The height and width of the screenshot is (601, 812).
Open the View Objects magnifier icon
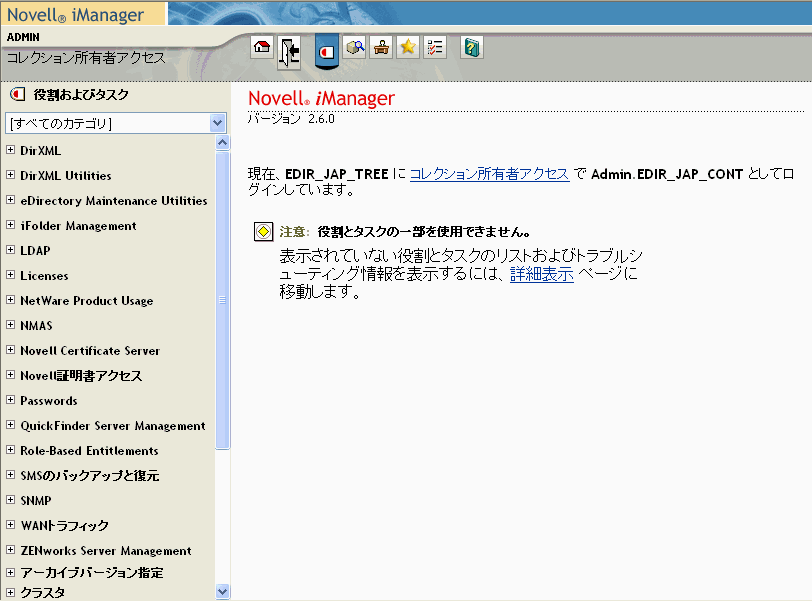[355, 48]
